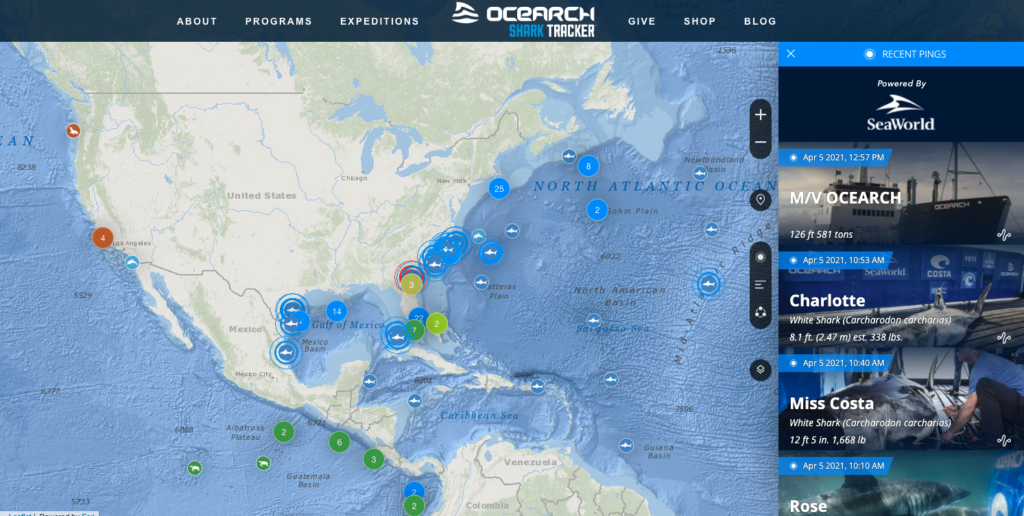This screenshot has height=516, width=1024.
Task: Click the '126 ft 581 tons' text
Action: (x=821, y=234)
